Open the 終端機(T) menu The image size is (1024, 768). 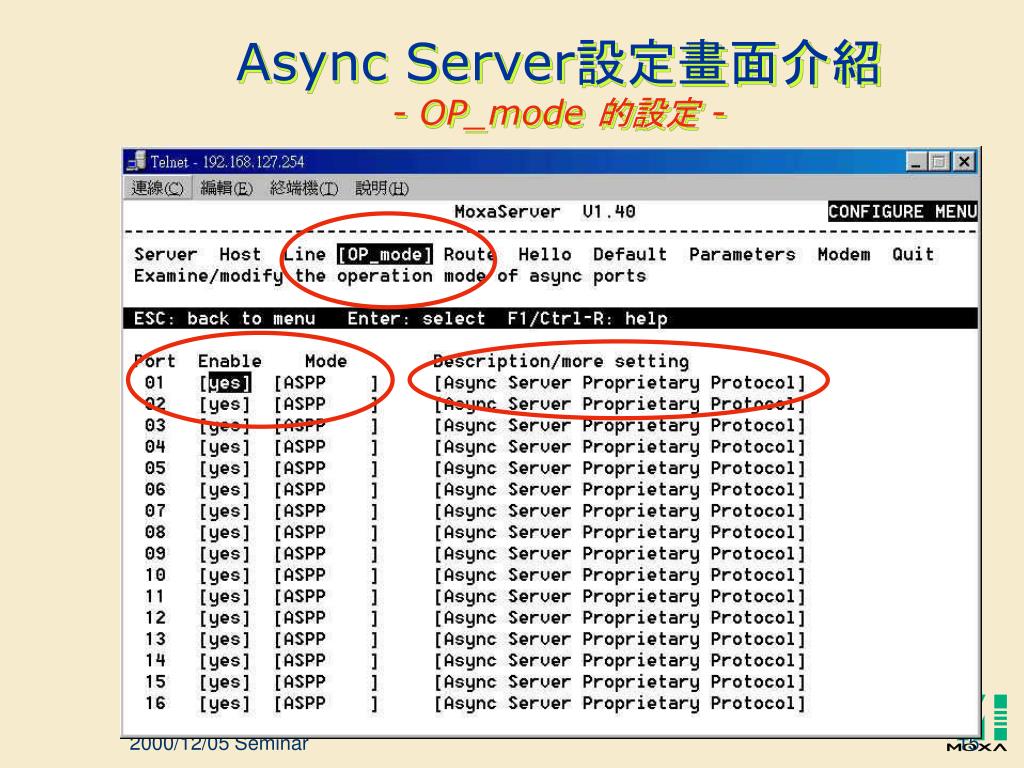[304, 189]
